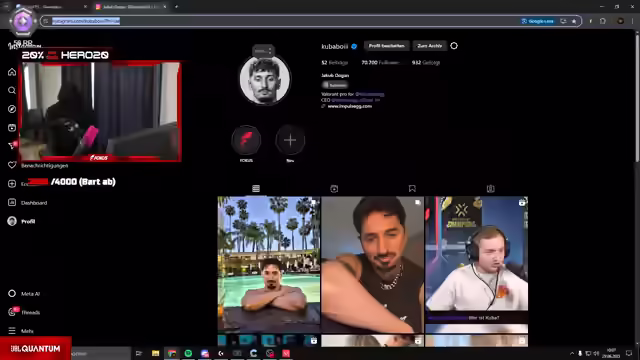Open the FOCUS story highlight
The height and width of the screenshot is (360, 640).
[x=246, y=140]
